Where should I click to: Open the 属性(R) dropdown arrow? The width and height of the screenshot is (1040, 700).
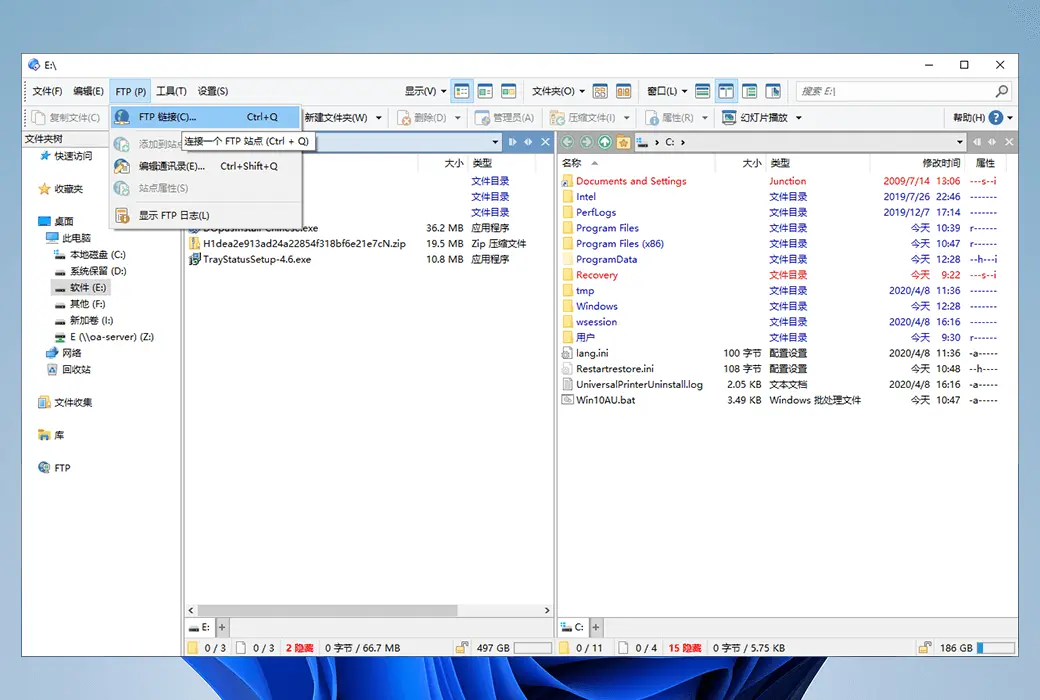(703, 117)
